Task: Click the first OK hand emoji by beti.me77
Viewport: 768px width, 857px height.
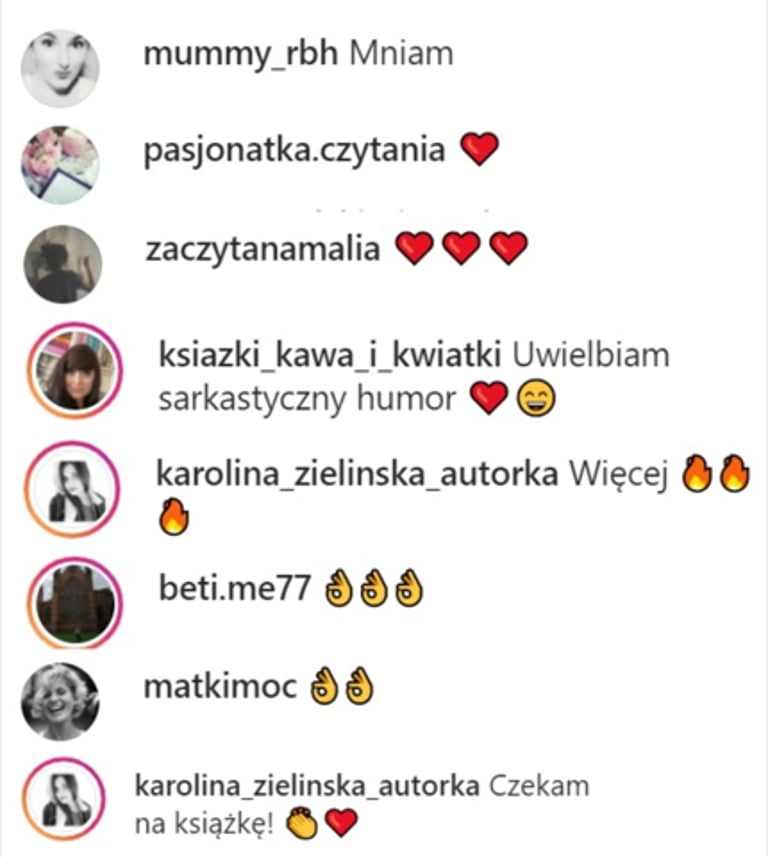Action: (x=338, y=588)
